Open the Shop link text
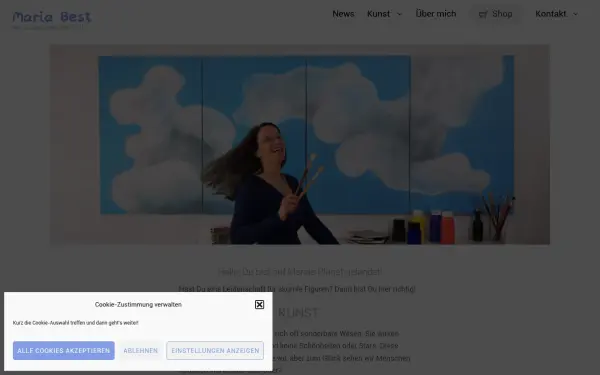Viewport: 600px width, 375px height. click(x=502, y=14)
